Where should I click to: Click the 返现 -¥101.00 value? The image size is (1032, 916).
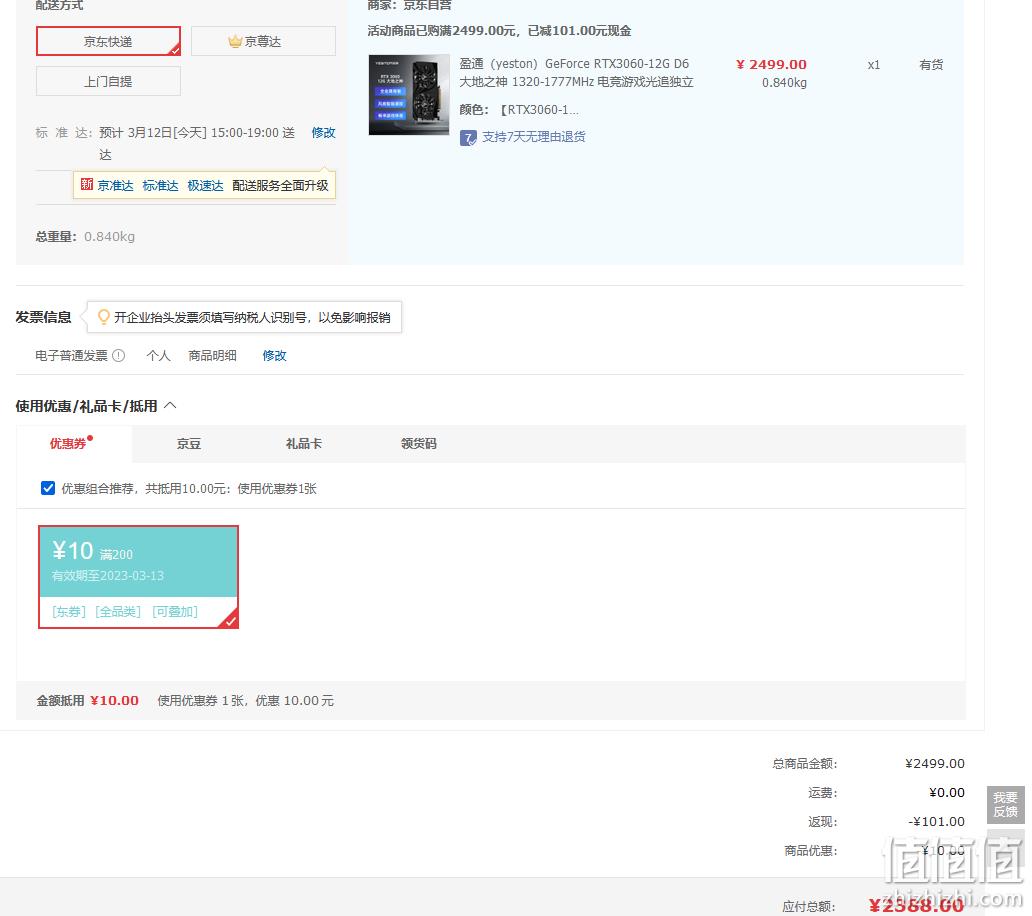(937, 822)
